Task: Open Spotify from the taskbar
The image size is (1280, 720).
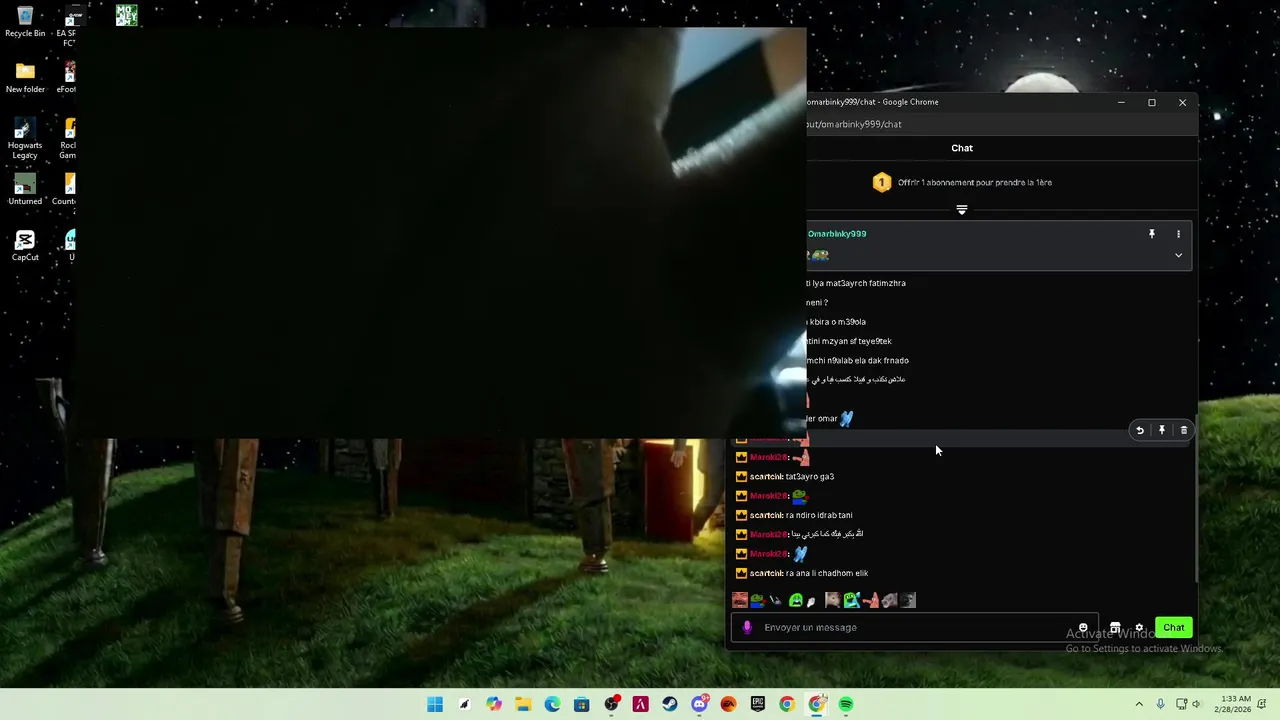Action: [x=846, y=705]
